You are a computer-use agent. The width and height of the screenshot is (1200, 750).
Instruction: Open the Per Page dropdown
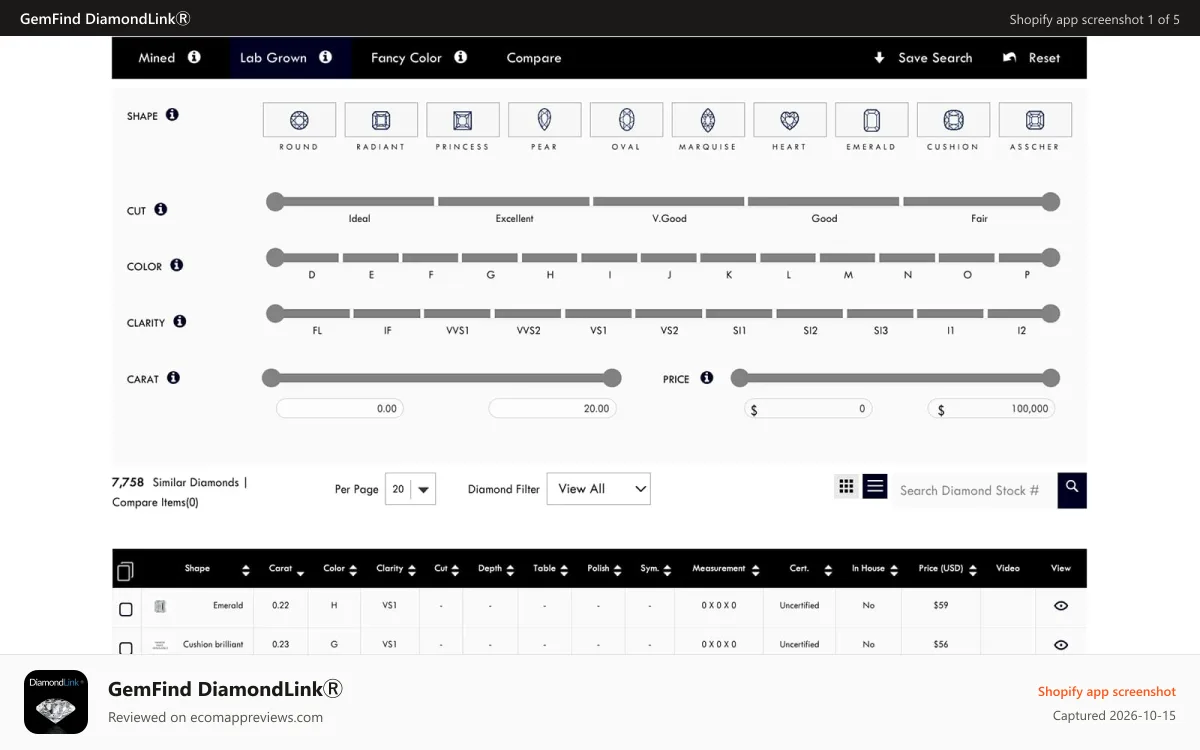point(410,489)
